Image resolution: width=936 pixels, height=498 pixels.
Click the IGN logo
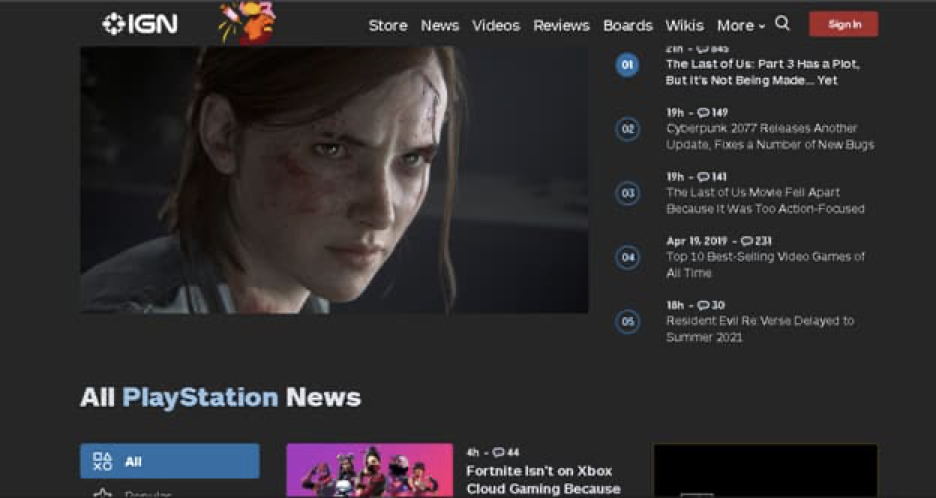[140, 24]
